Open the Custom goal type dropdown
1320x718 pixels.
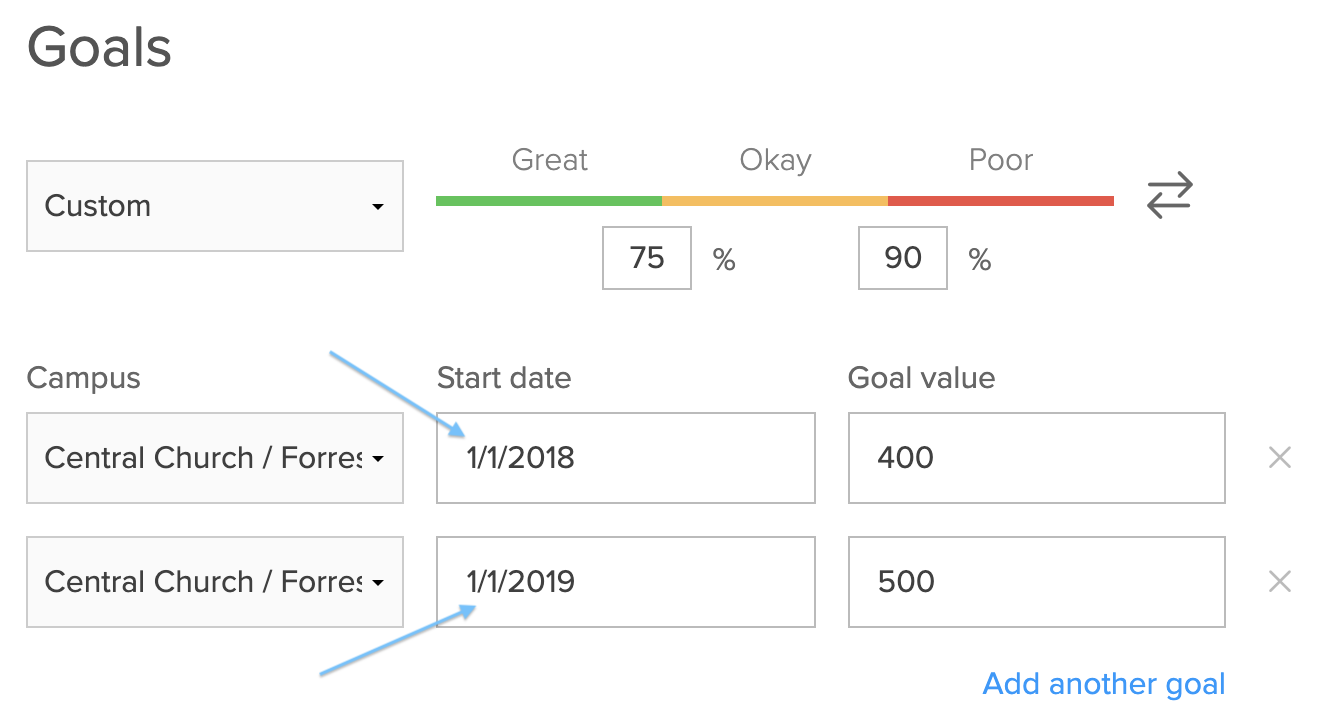[x=214, y=206]
